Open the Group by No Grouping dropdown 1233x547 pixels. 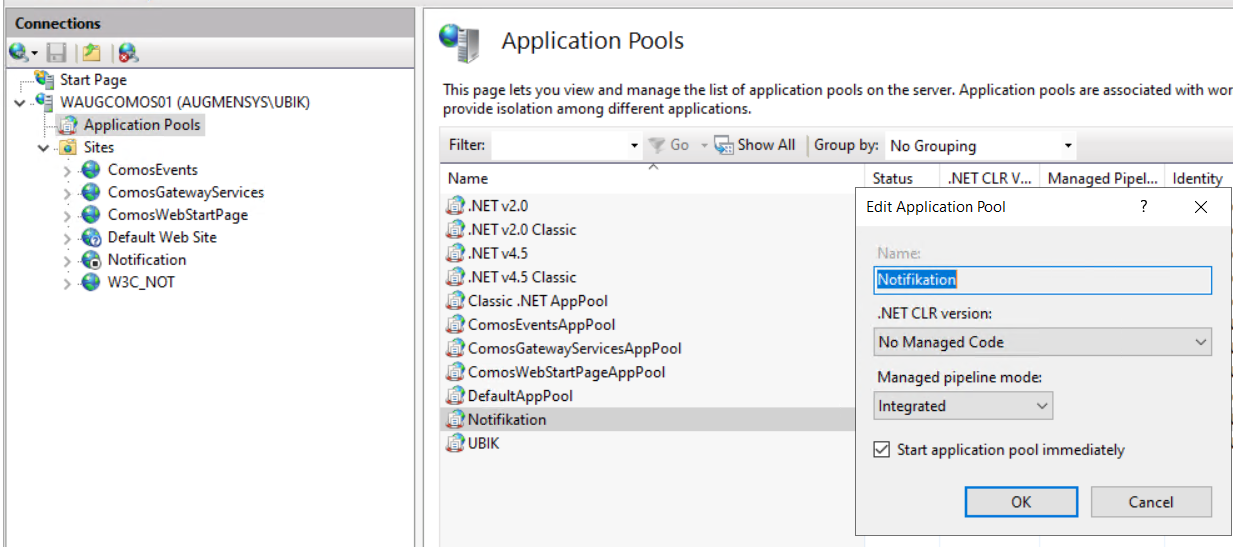[x=980, y=146]
